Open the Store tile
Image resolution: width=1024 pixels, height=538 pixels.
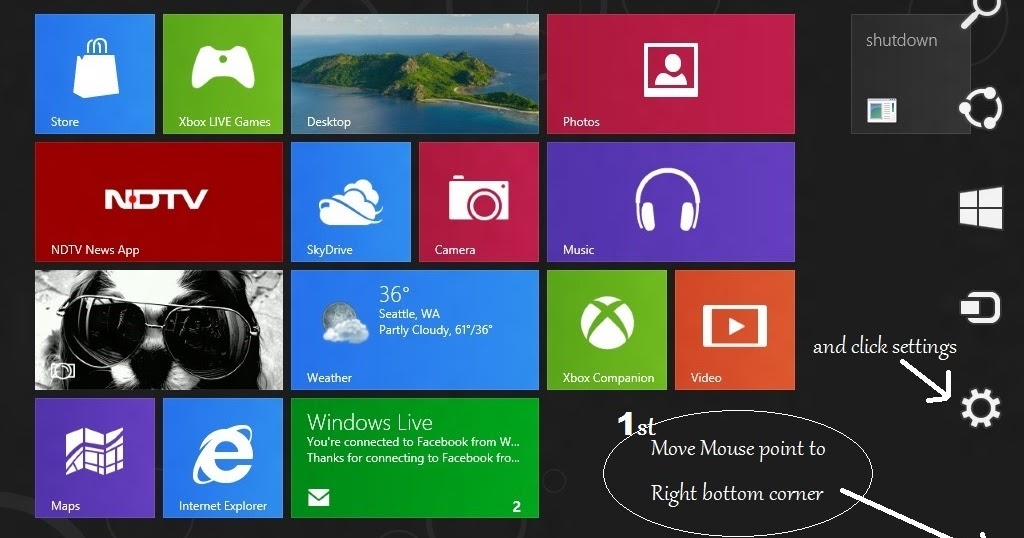(x=95, y=74)
